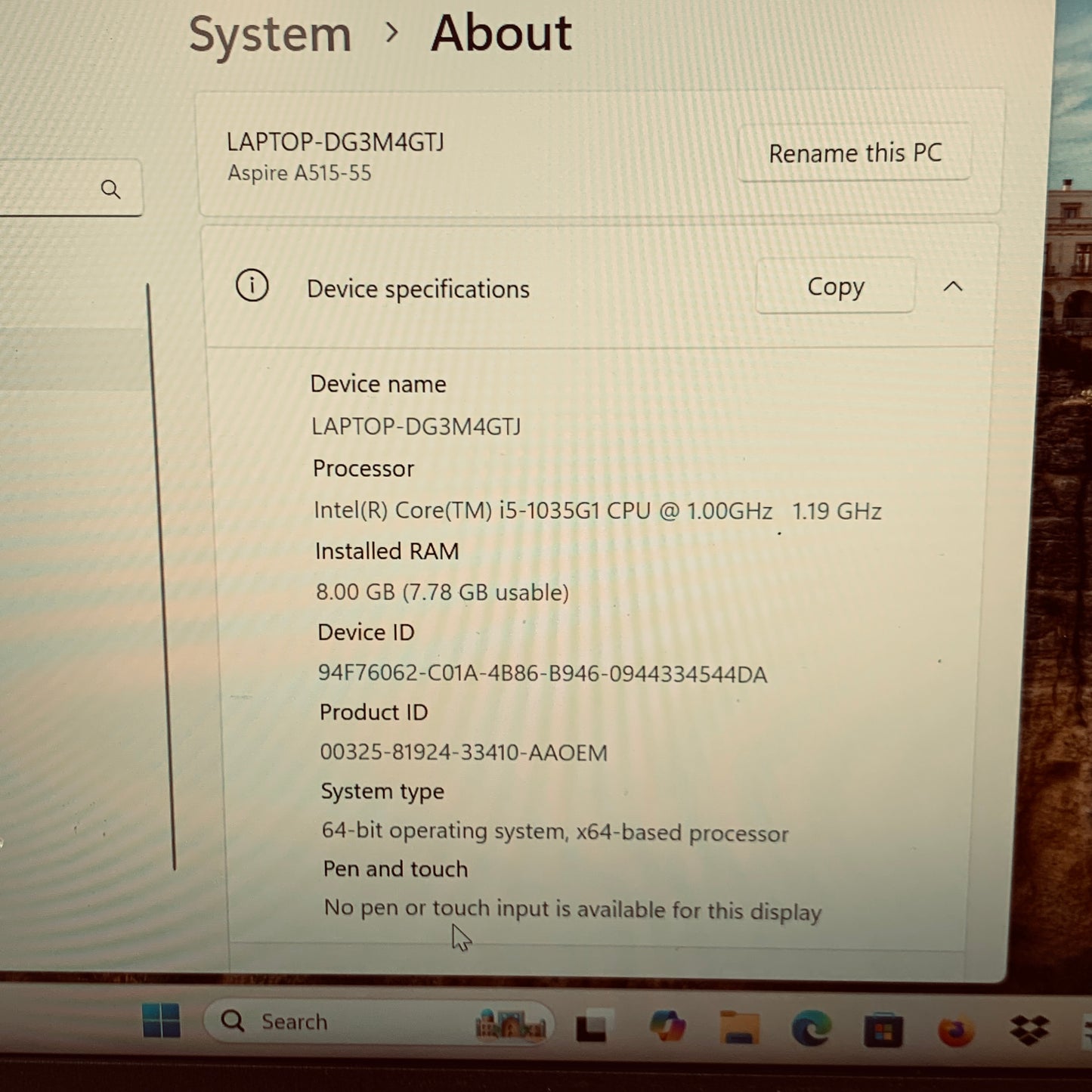The height and width of the screenshot is (1092, 1092).
Task: Click the taskbar Search box
Action: coord(378,1022)
